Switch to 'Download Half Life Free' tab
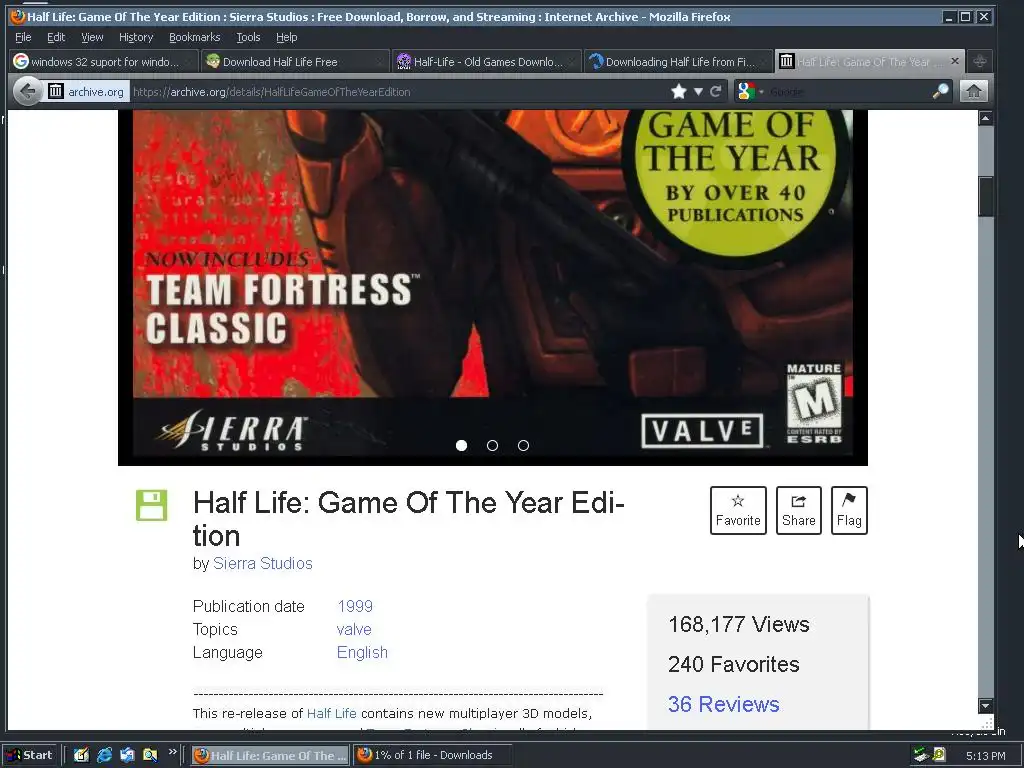The image size is (1024, 768). point(295,61)
